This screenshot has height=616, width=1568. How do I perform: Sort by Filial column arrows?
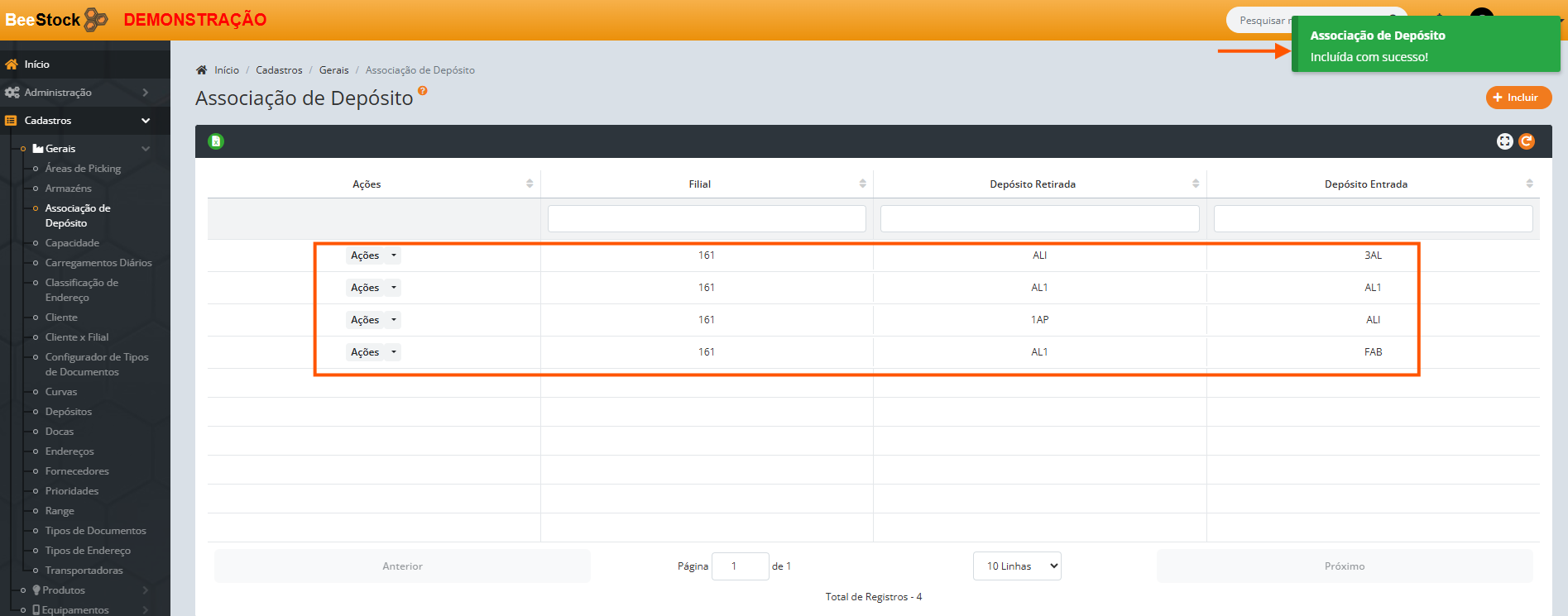(862, 184)
